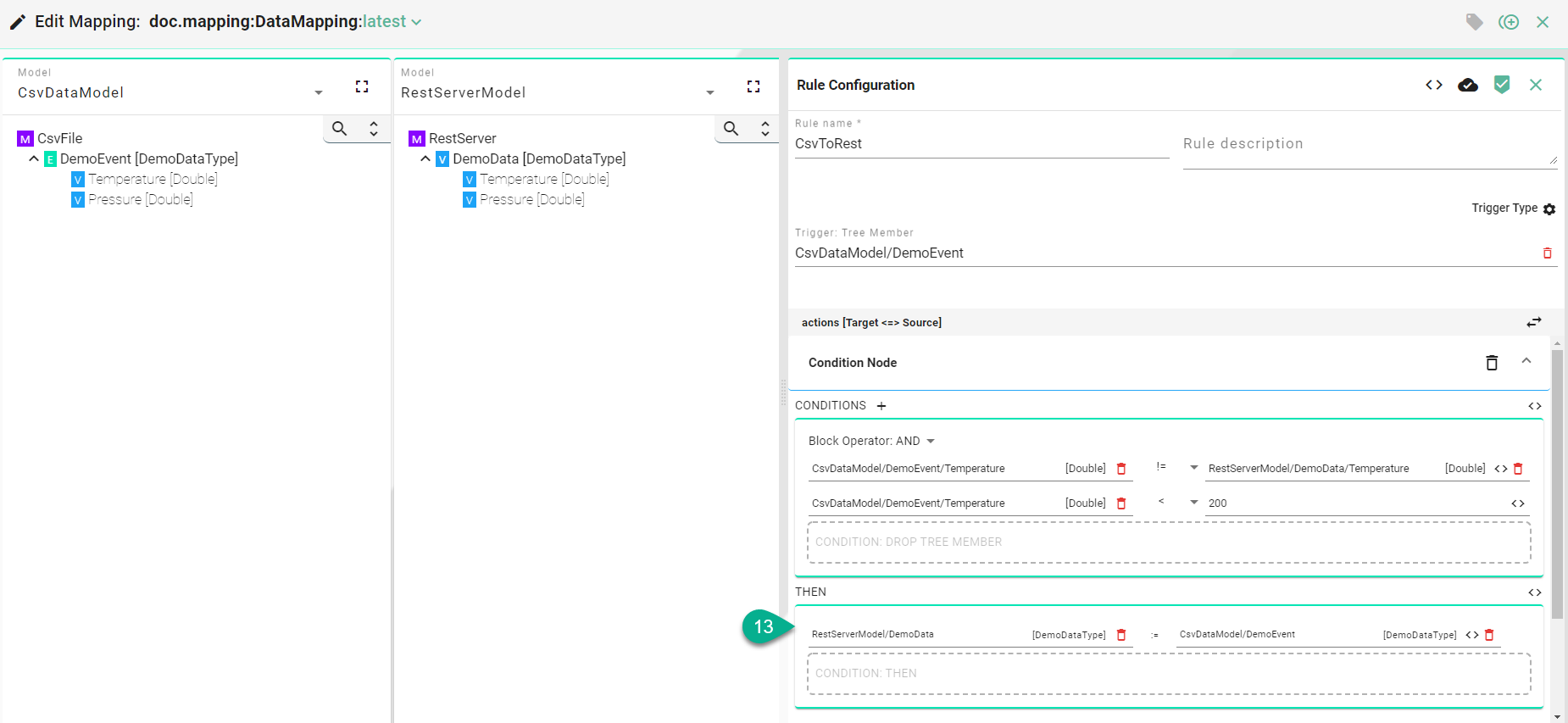Click the rule panel vertical scrollbar

tap(1557, 484)
